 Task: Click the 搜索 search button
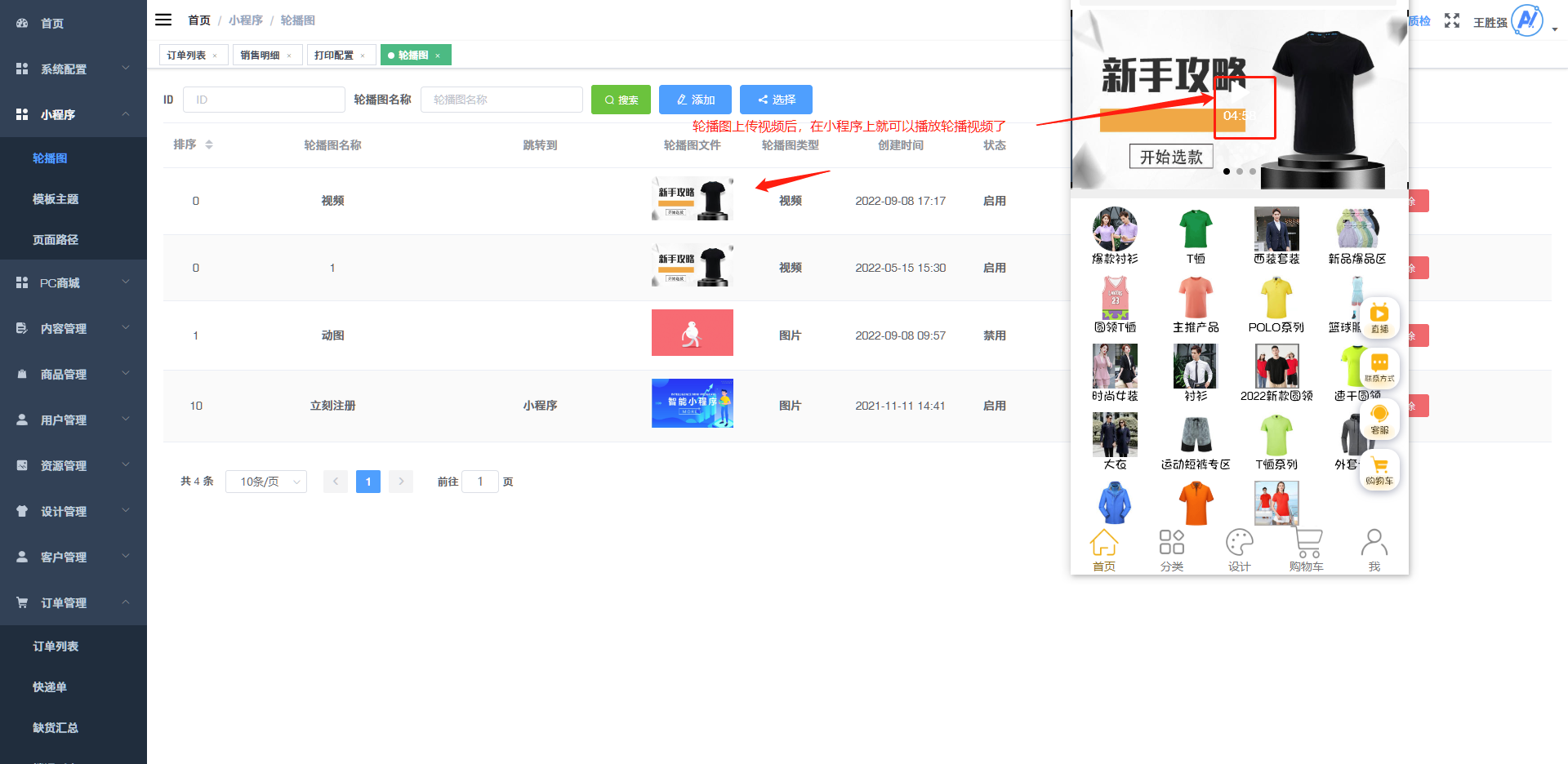pos(621,99)
